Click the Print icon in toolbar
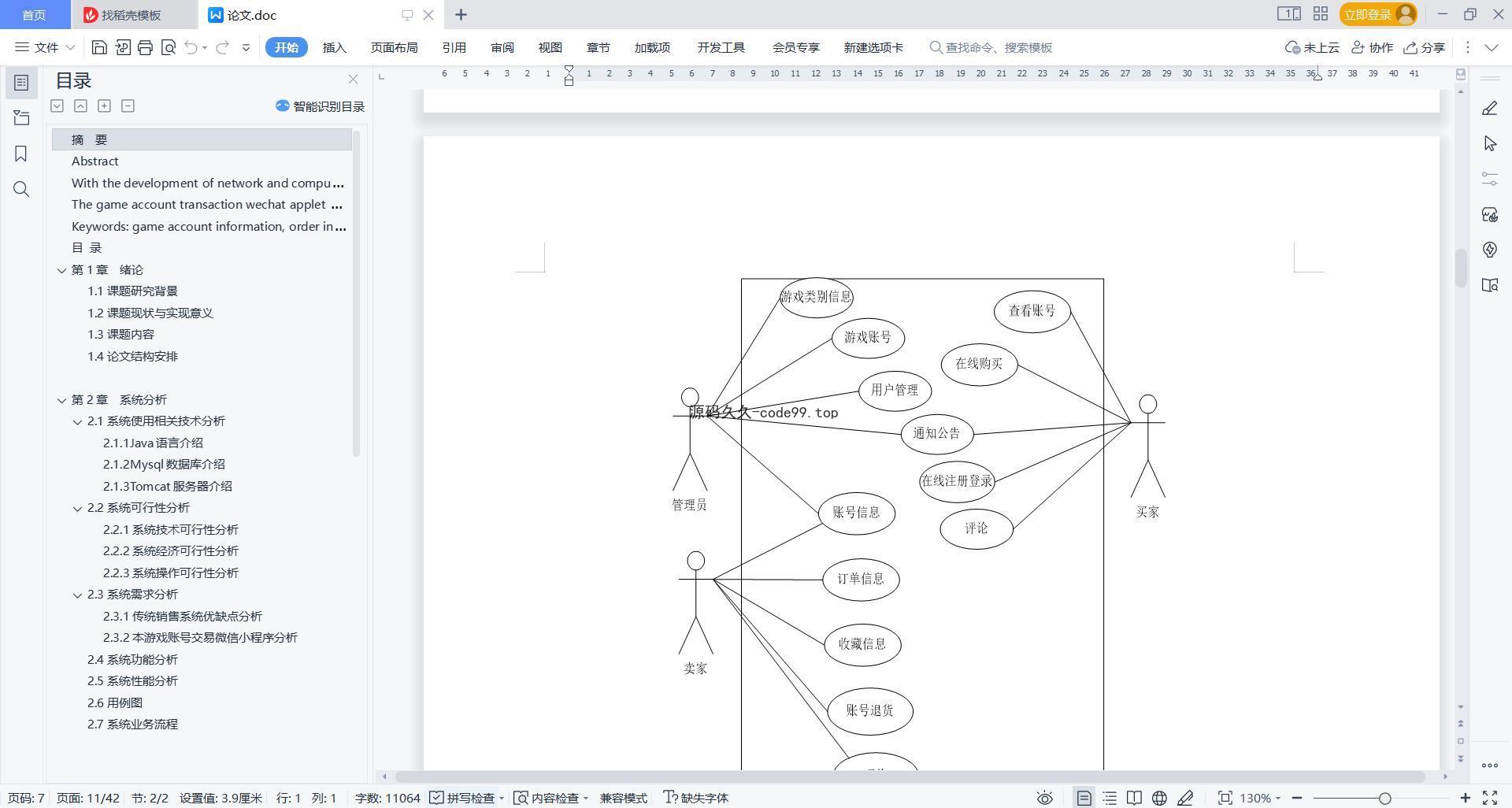Screen dimensions: 1512x808 pos(145,47)
